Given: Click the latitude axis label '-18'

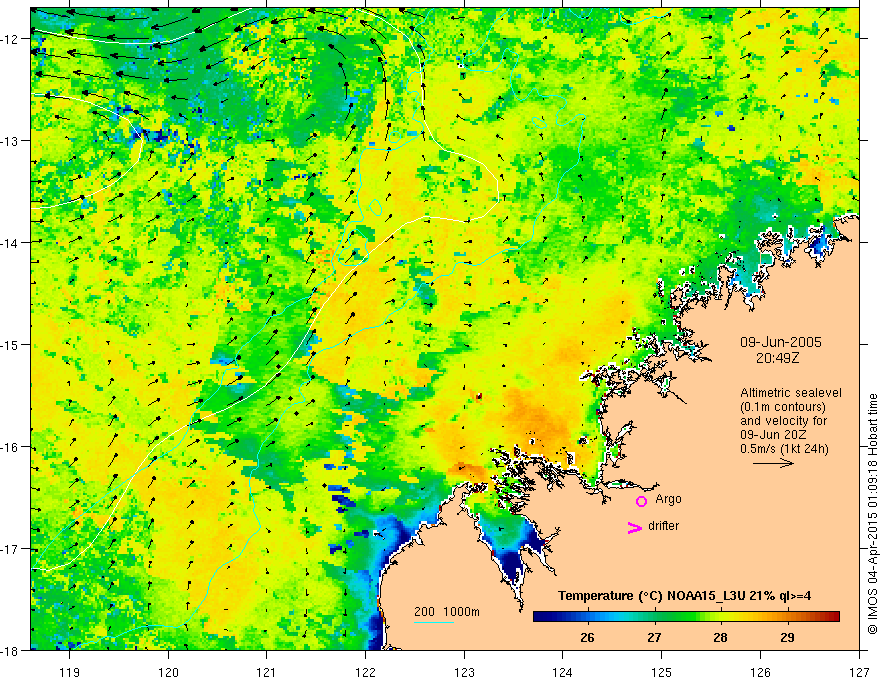Looking at the screenshot, I should (x=11, y=650).
